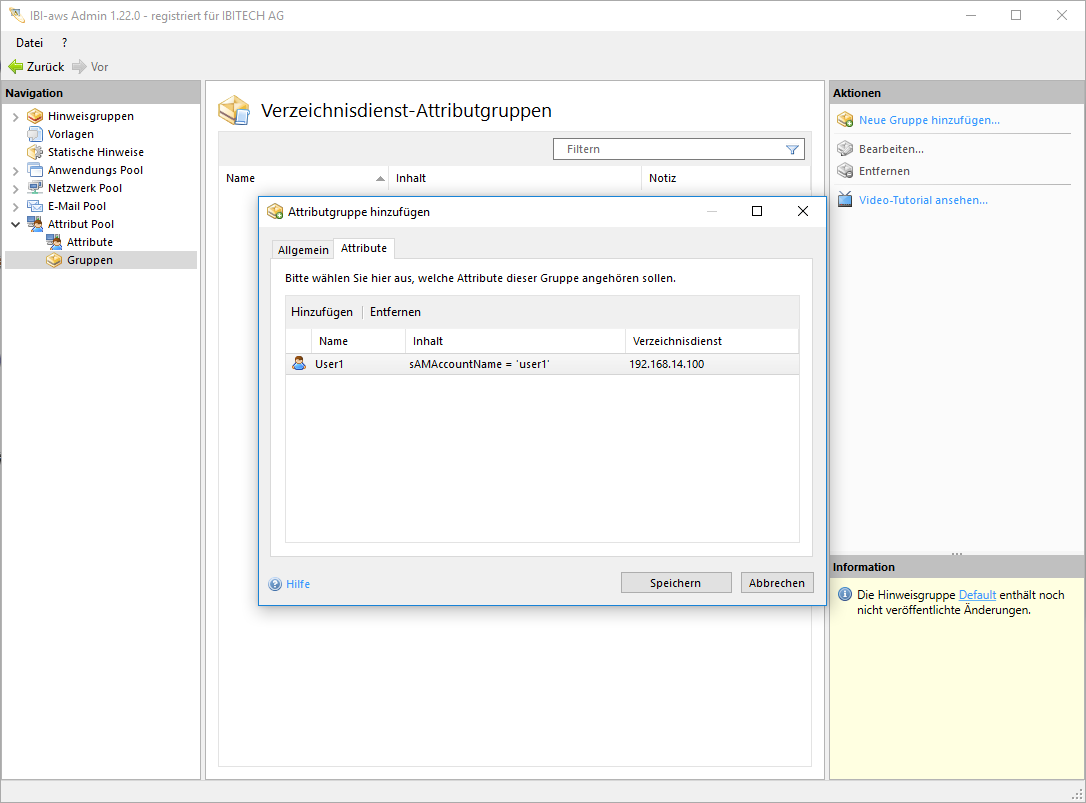
Task: Click the blue Hilfe question icon
Action: coord(275,584)
